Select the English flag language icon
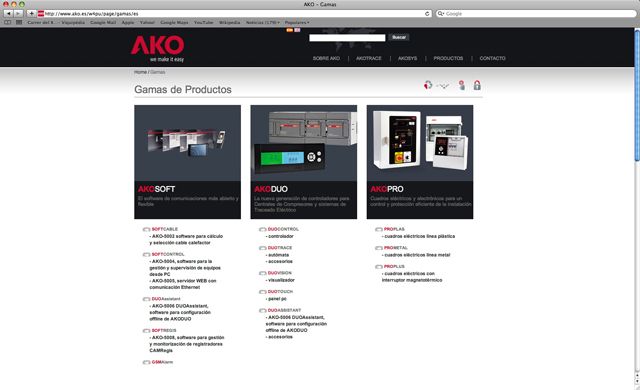Image resolution: width=640 pixels, height=390 pixels. (x=297, y=30)
